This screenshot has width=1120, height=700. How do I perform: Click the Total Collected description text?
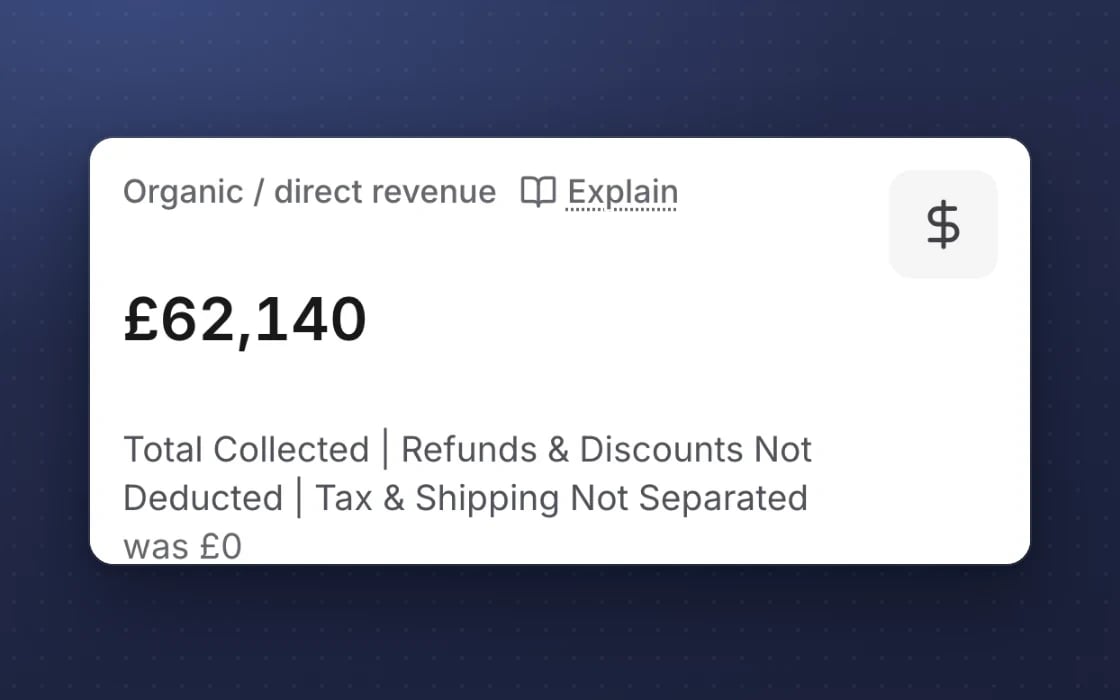coord(467,474)
